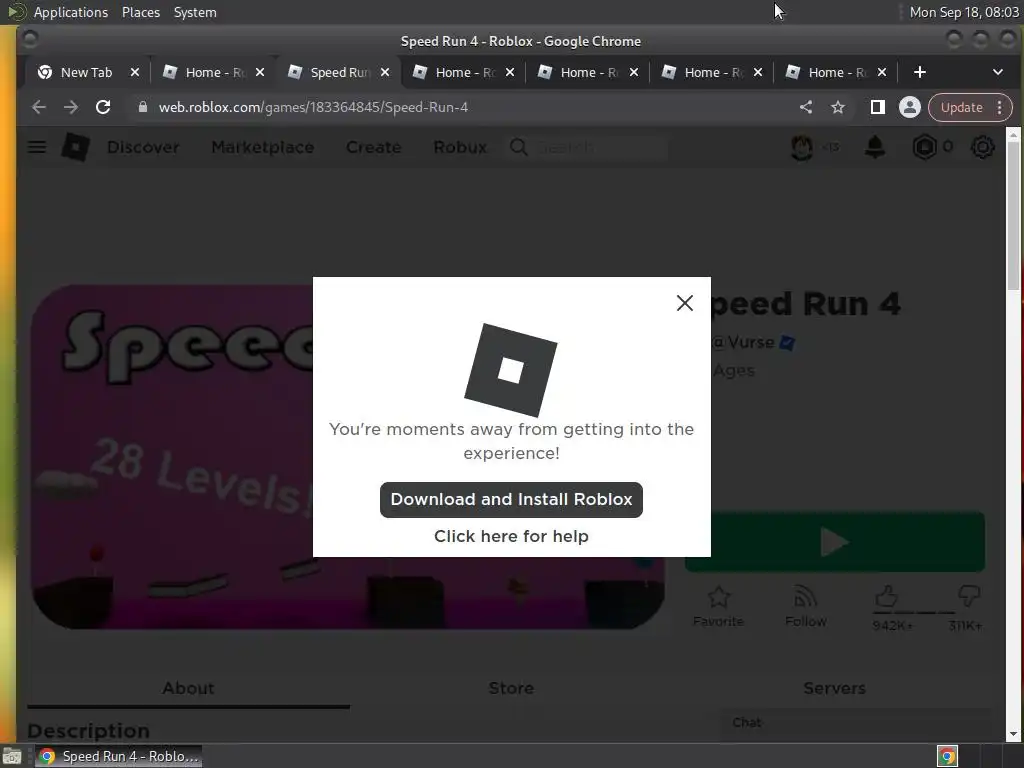Click the search magnifier icon
1024x768 pixels.
pos(519,147)
